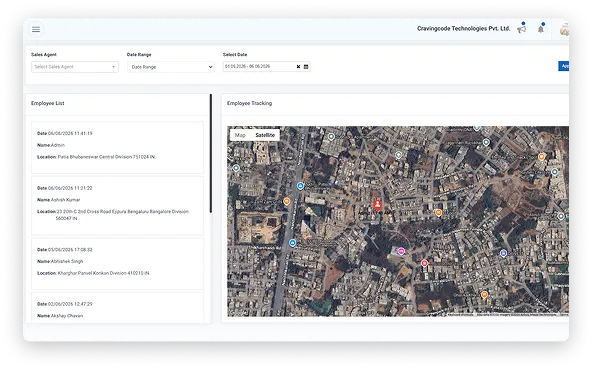Click the red employee pin on map
Screen dimensions: 592x369
(377, 205)
